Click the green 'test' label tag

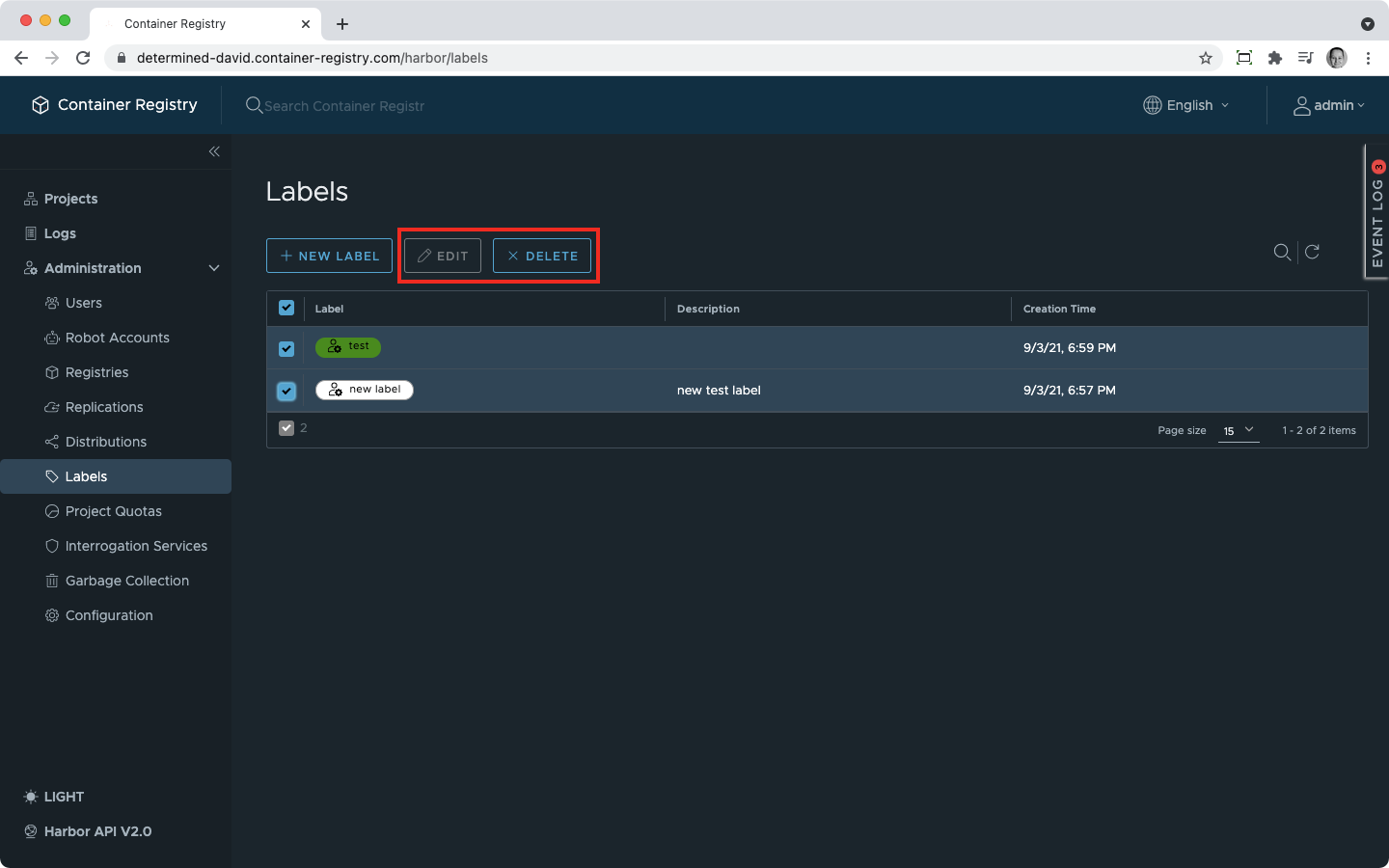click(348, 346)
